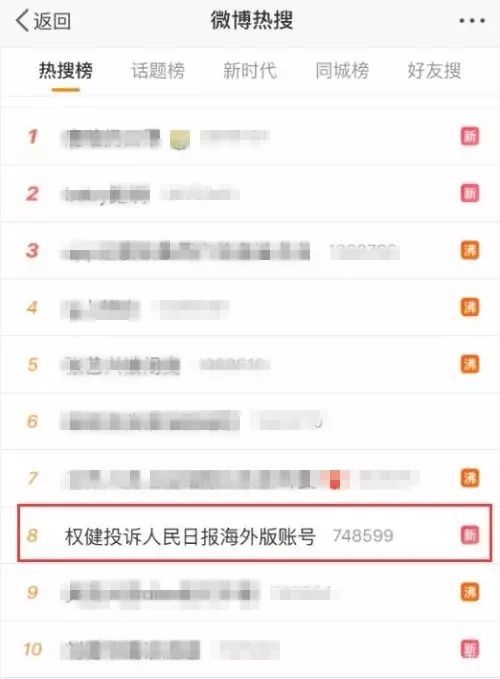The image size is (500, 679).
Task: Open the 好友搜 tab
Action: point(434,71)
